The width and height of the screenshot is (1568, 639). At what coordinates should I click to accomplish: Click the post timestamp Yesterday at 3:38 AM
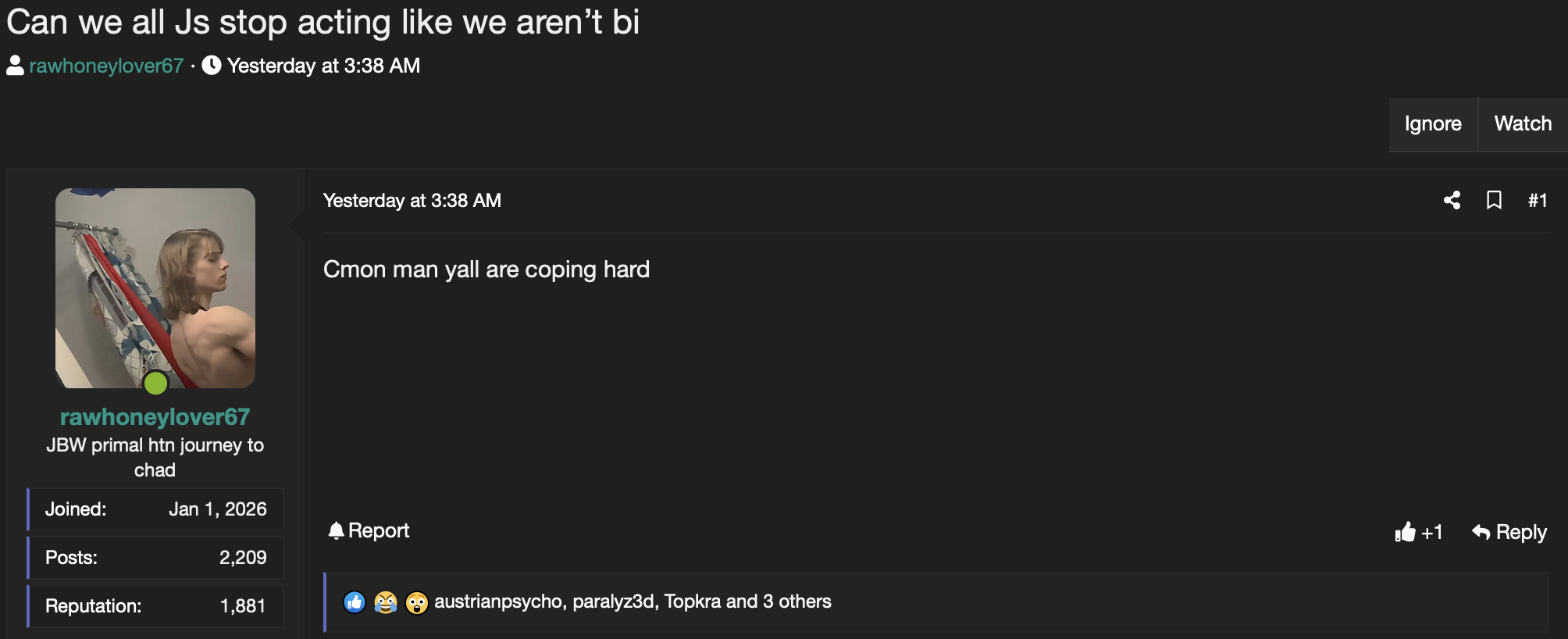(x=412, y=201)
